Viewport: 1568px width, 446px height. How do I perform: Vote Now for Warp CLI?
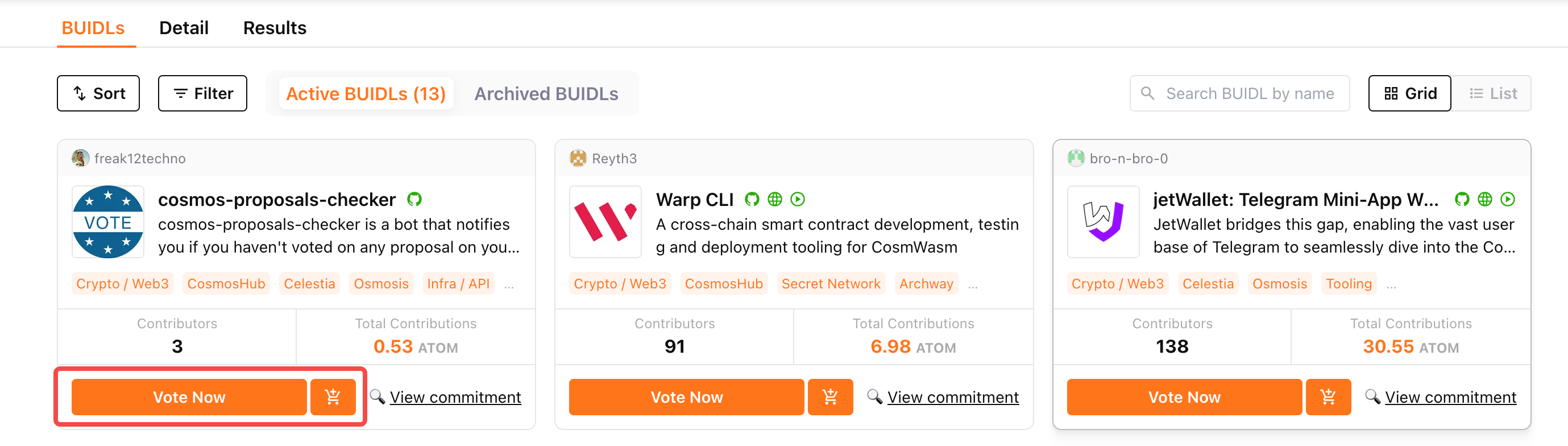[x=687, y=397]
